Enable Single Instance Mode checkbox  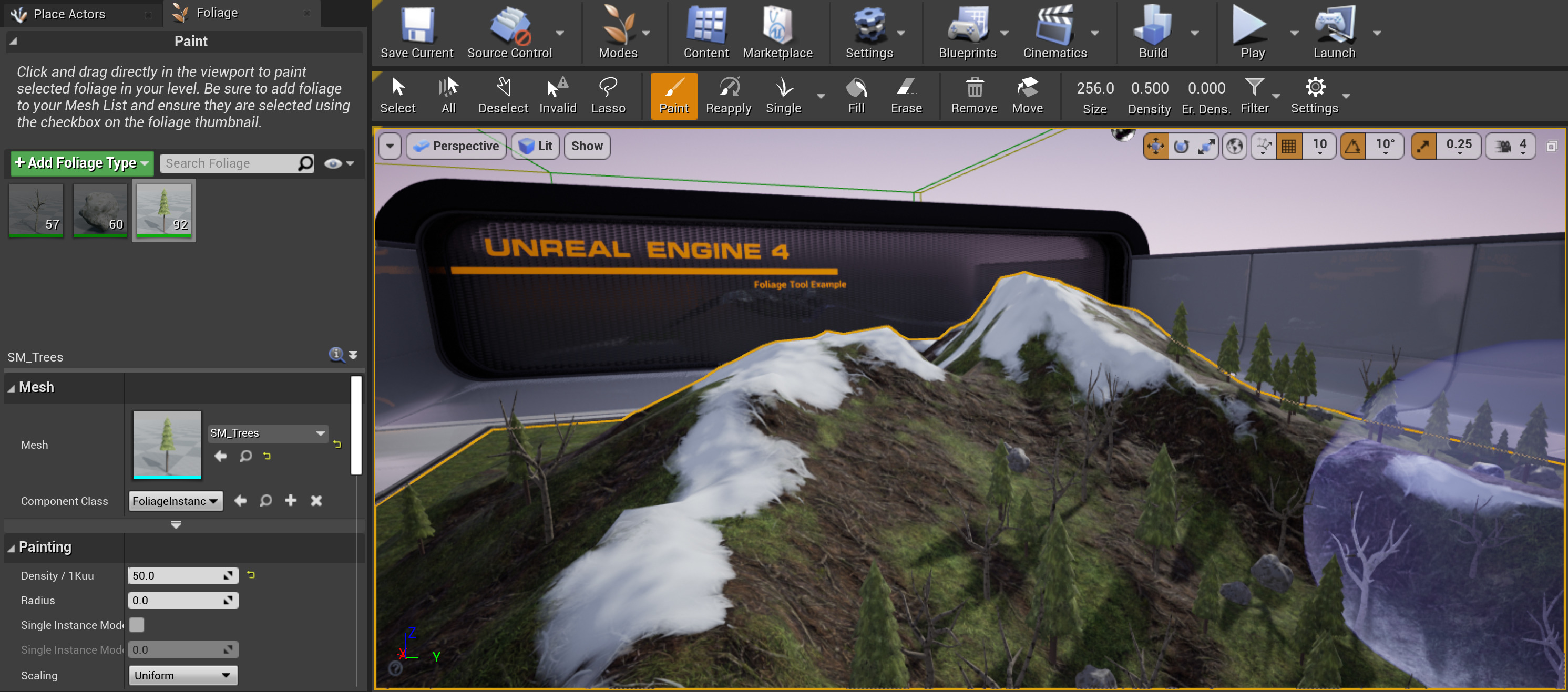pyautogui.click(x=137, y=624)
